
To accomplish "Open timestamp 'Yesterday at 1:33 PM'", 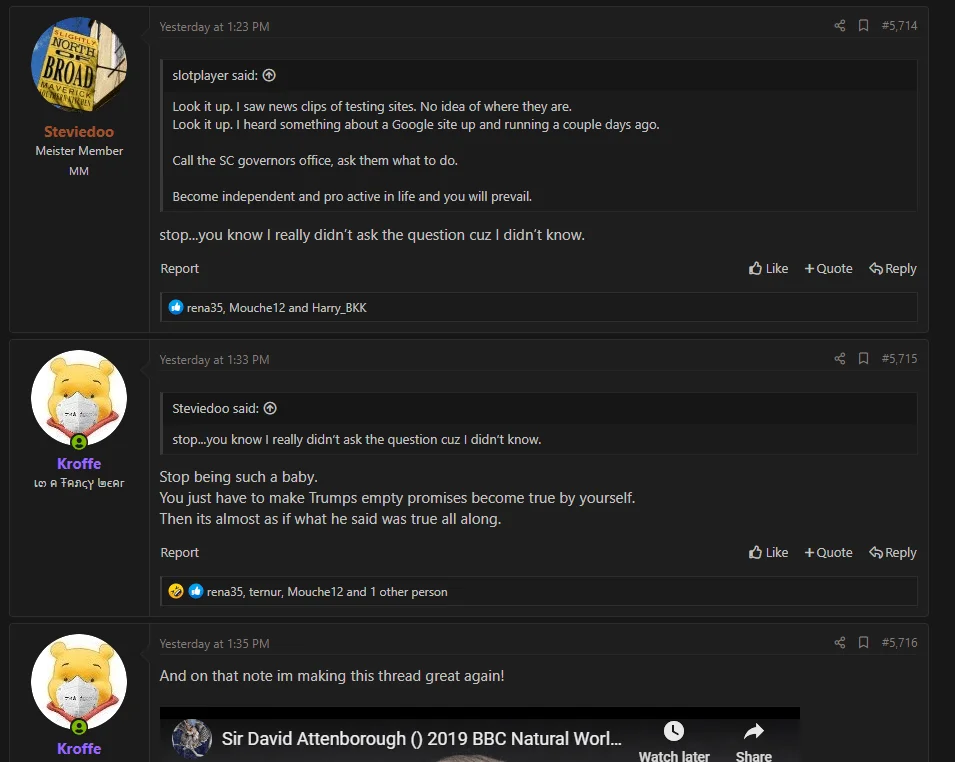I will click(214, 360).
